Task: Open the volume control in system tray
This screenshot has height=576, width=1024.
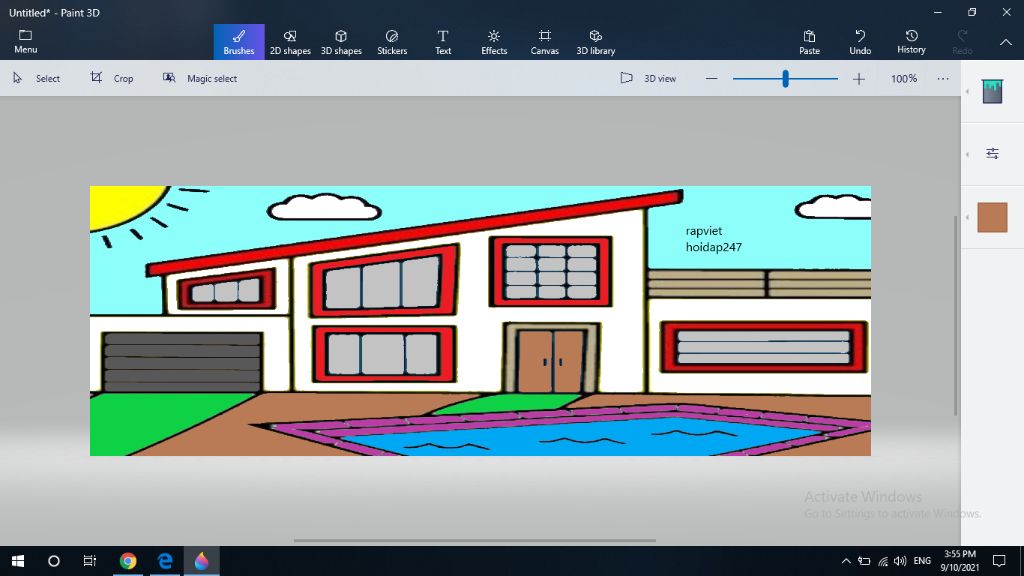Action: coord(900,561)
